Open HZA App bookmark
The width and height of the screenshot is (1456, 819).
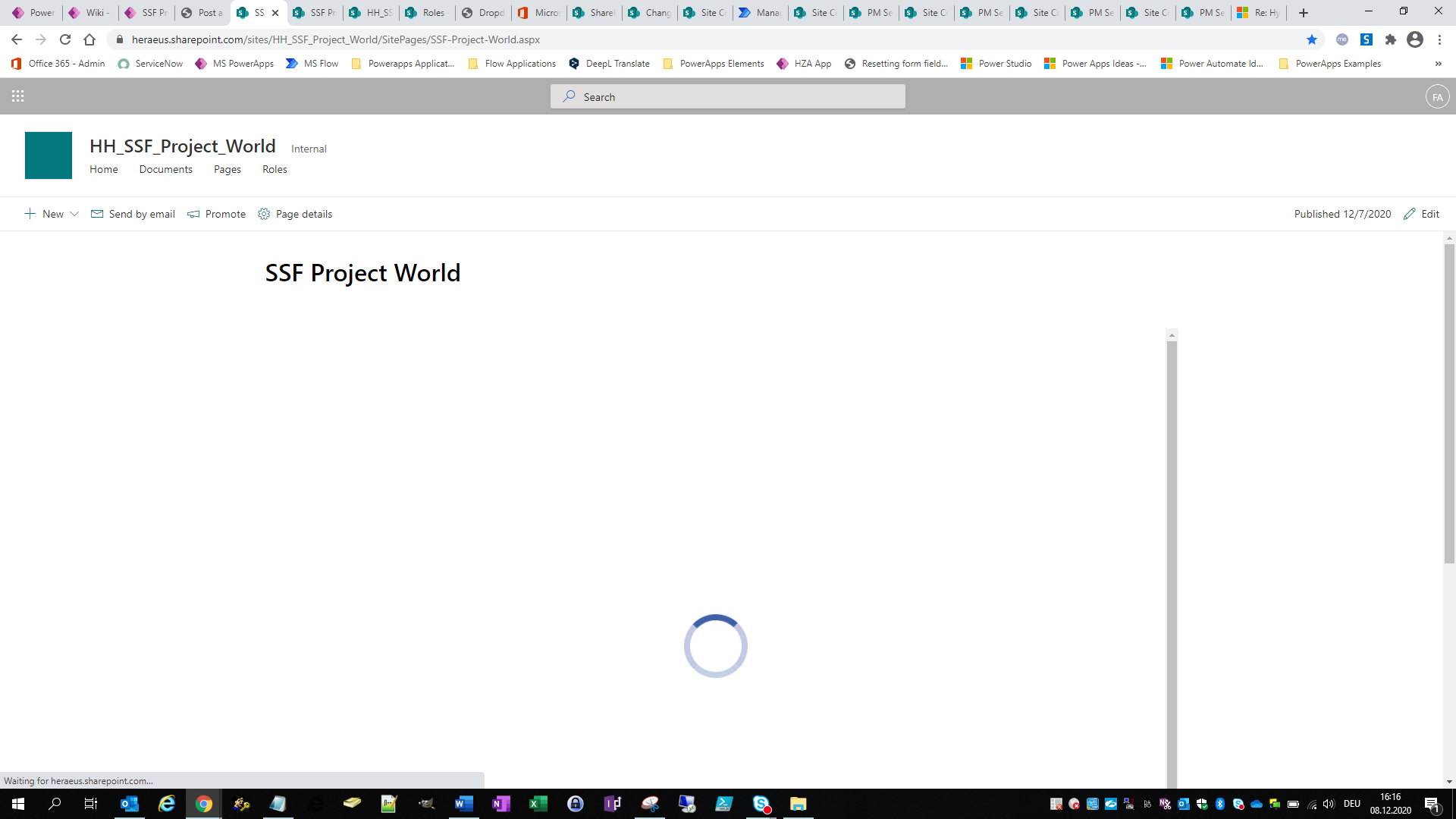805,64
